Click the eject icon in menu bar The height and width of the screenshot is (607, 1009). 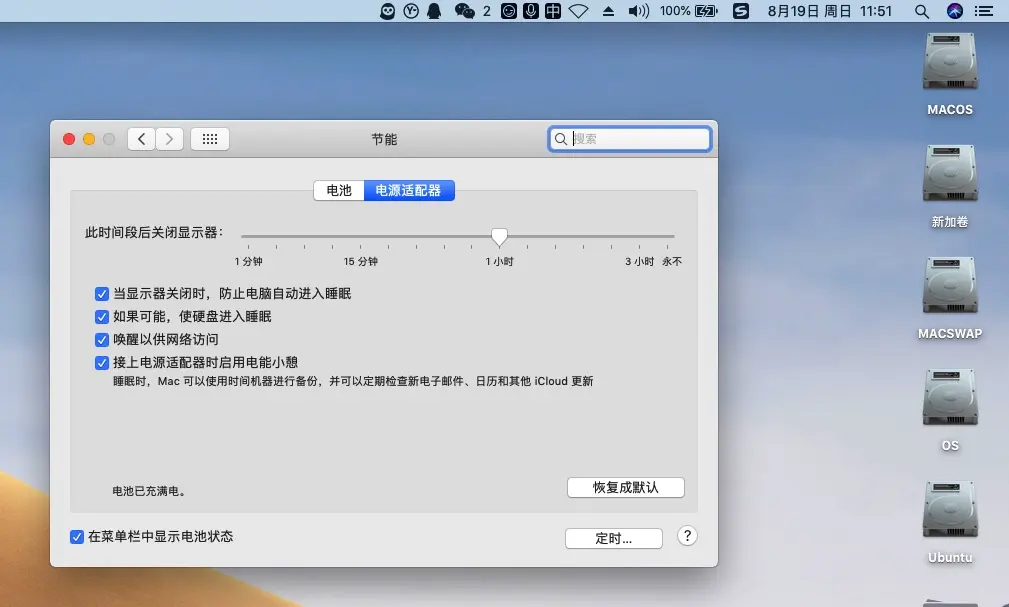(x=608, y=11)
